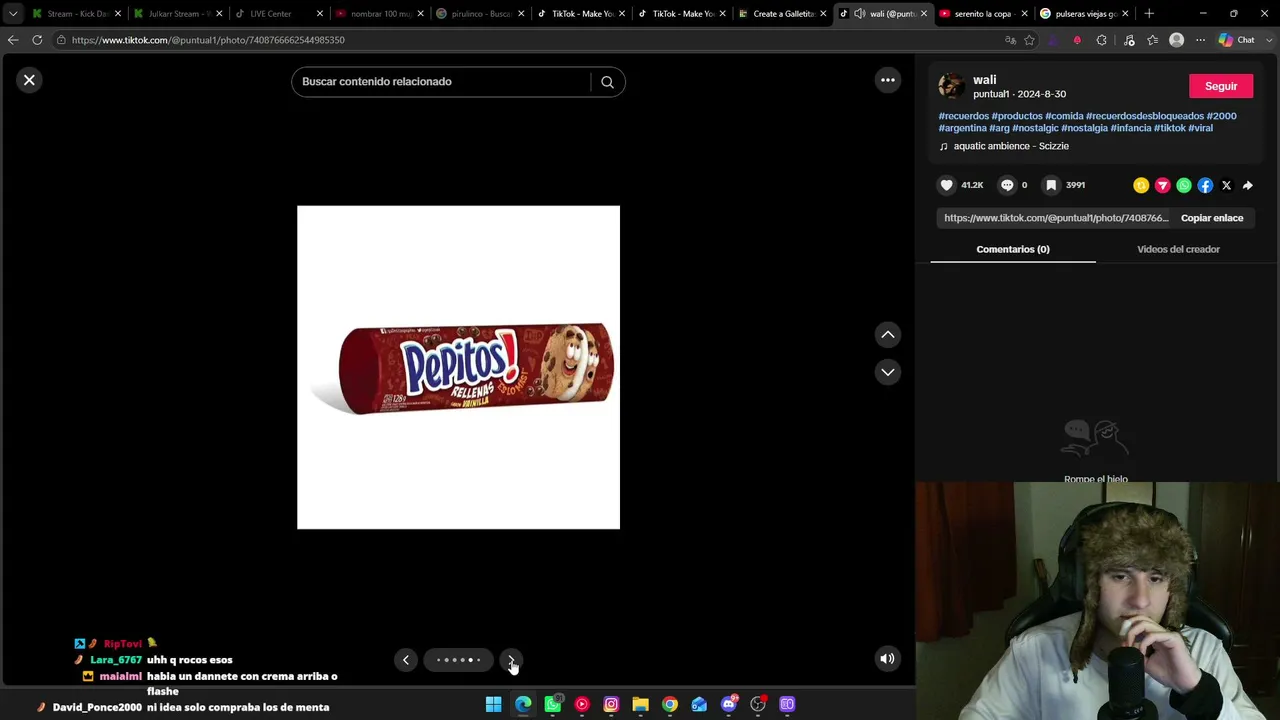Screen dimensions: 1280x720
Task: Share the post to WhatsApp
Action: tap(1184, 185)
